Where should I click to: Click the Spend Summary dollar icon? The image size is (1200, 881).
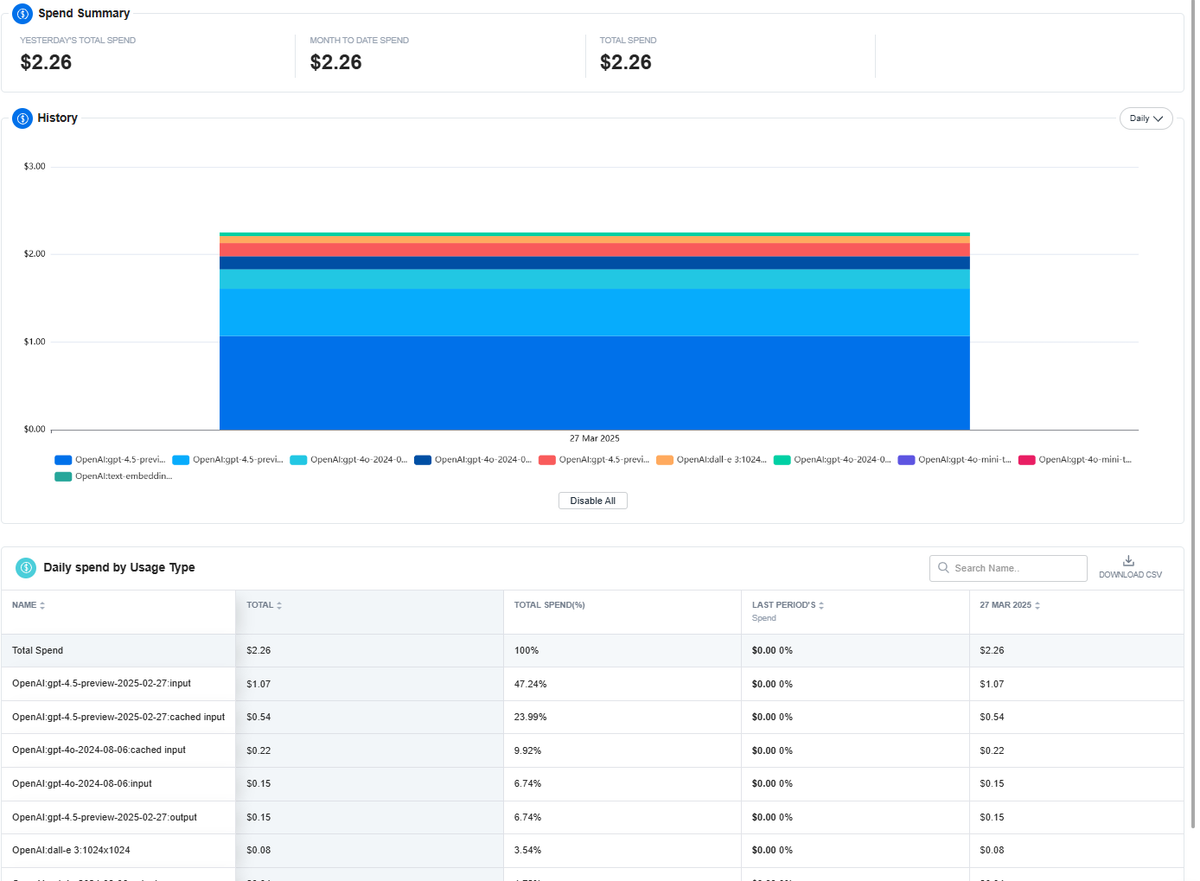22,14
